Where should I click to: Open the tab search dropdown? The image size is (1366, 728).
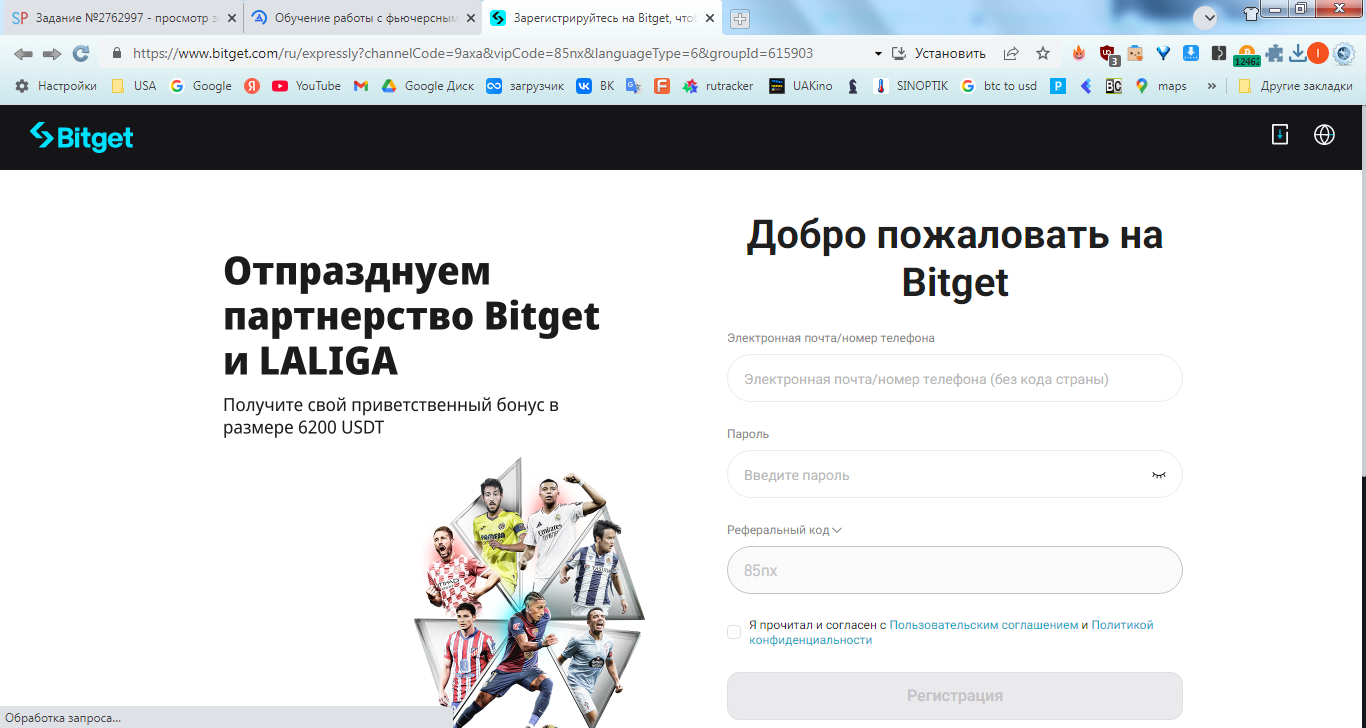coord(1205,17)
